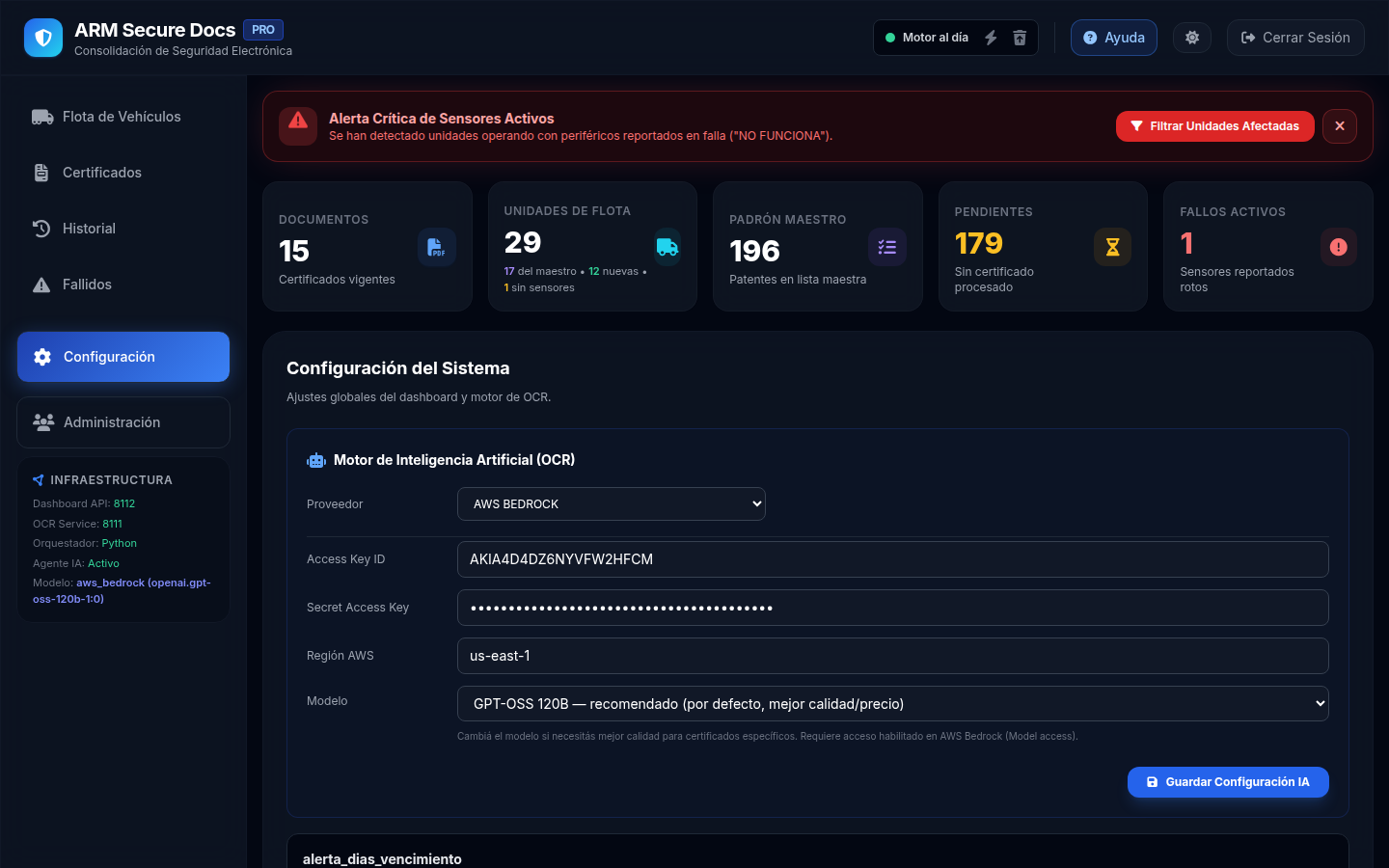Click the Padrón Maestro count 196
Screen dimensions: 1389x868
tap(754, 251)
